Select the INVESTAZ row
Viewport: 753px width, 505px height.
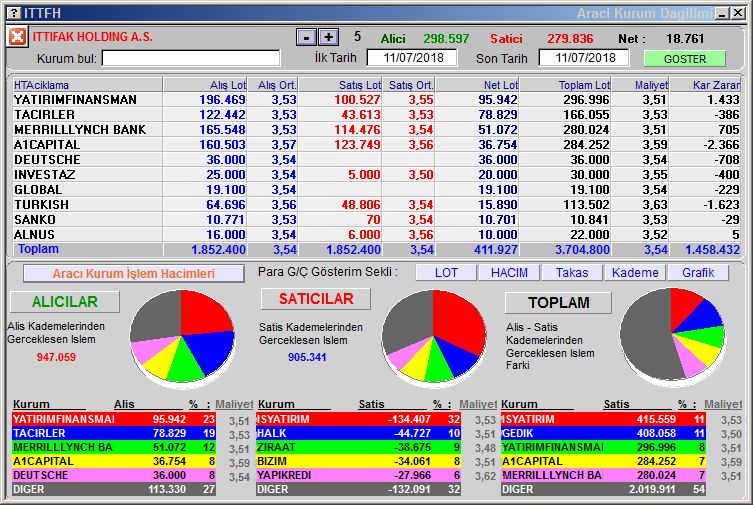click(x=376, y=175)
